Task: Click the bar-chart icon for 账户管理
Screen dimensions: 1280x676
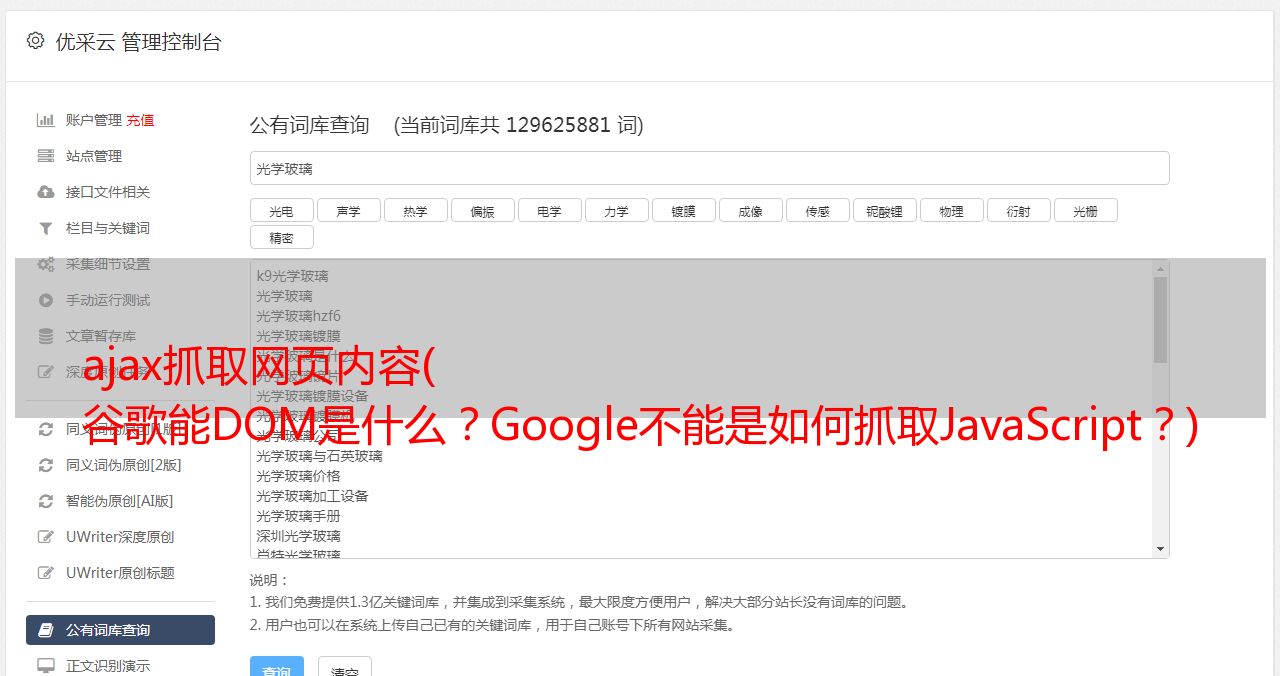Action: point(46,120)
